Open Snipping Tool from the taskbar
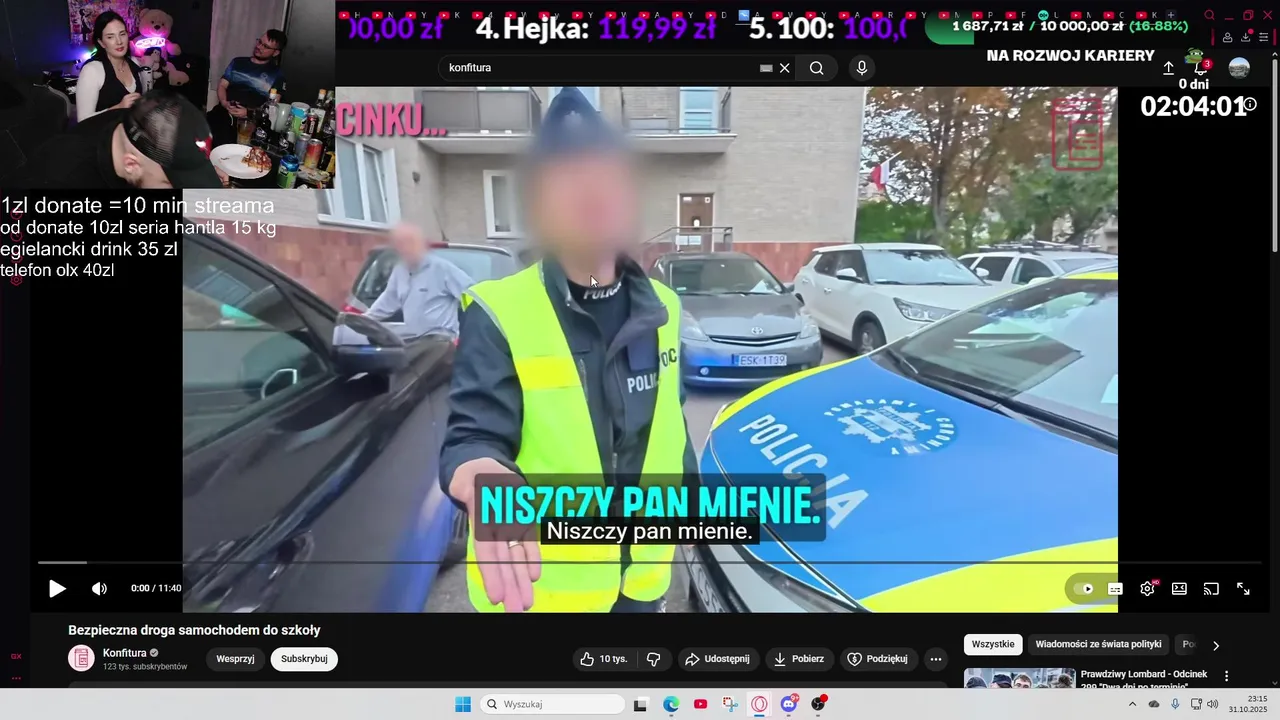 pyautogui.click(x=730, y=704)
